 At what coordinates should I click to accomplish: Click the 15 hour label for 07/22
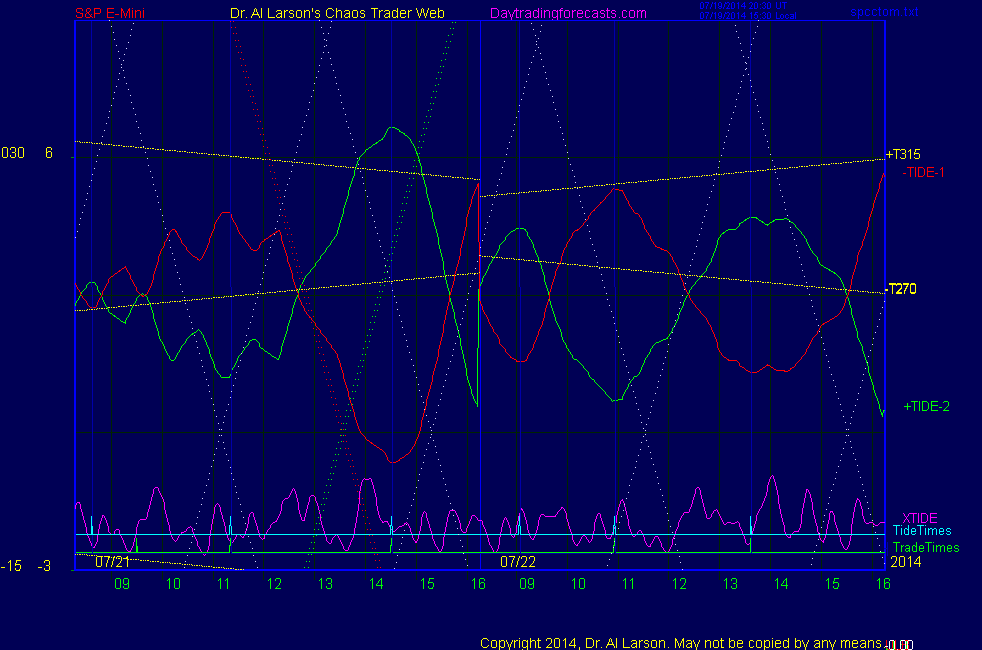[832, 584]
